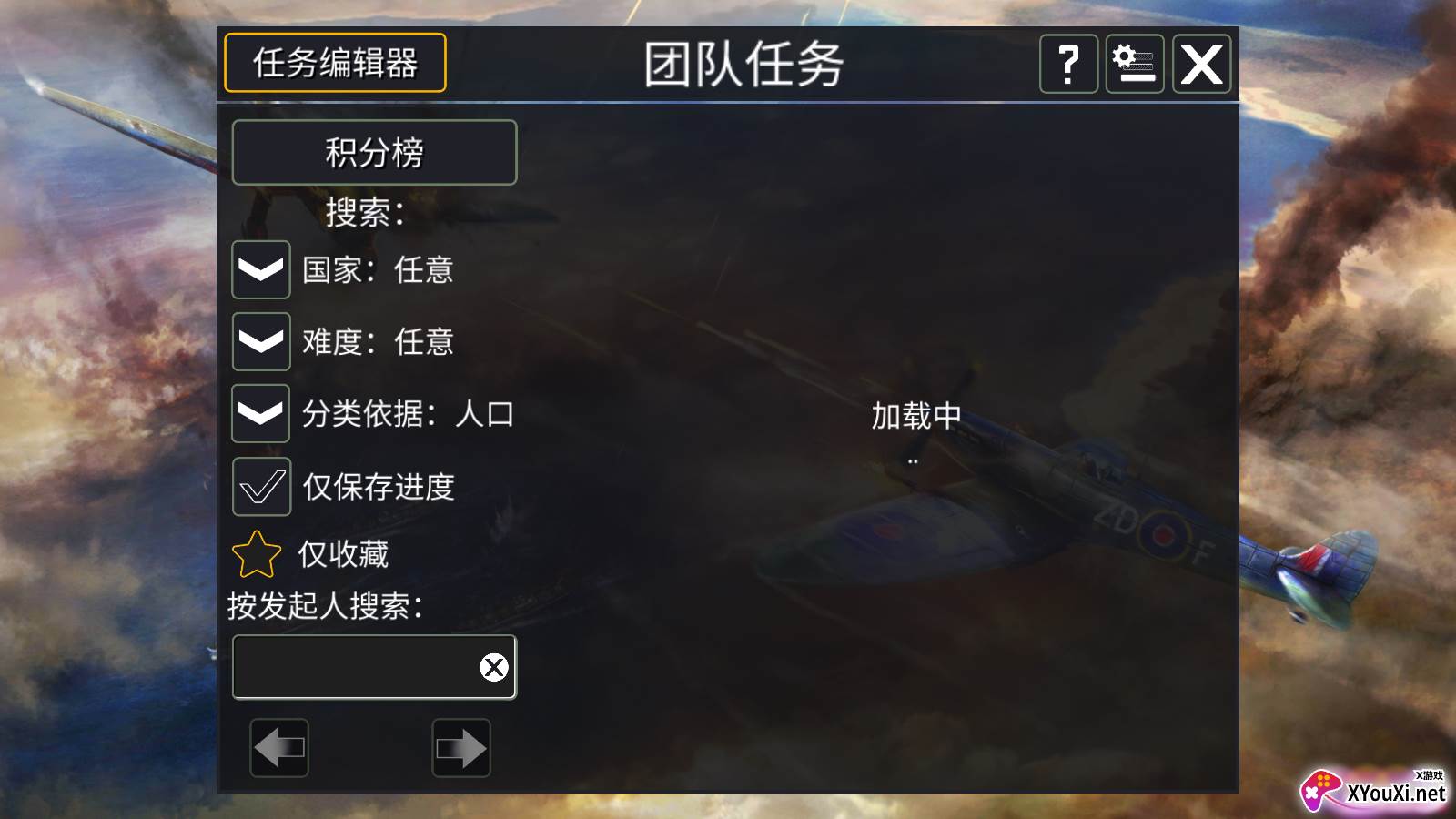Click the 仅保存进度 label text
Image resolution: width=1456 pixels, height=819 pixels.
click(x=379, y=487)
